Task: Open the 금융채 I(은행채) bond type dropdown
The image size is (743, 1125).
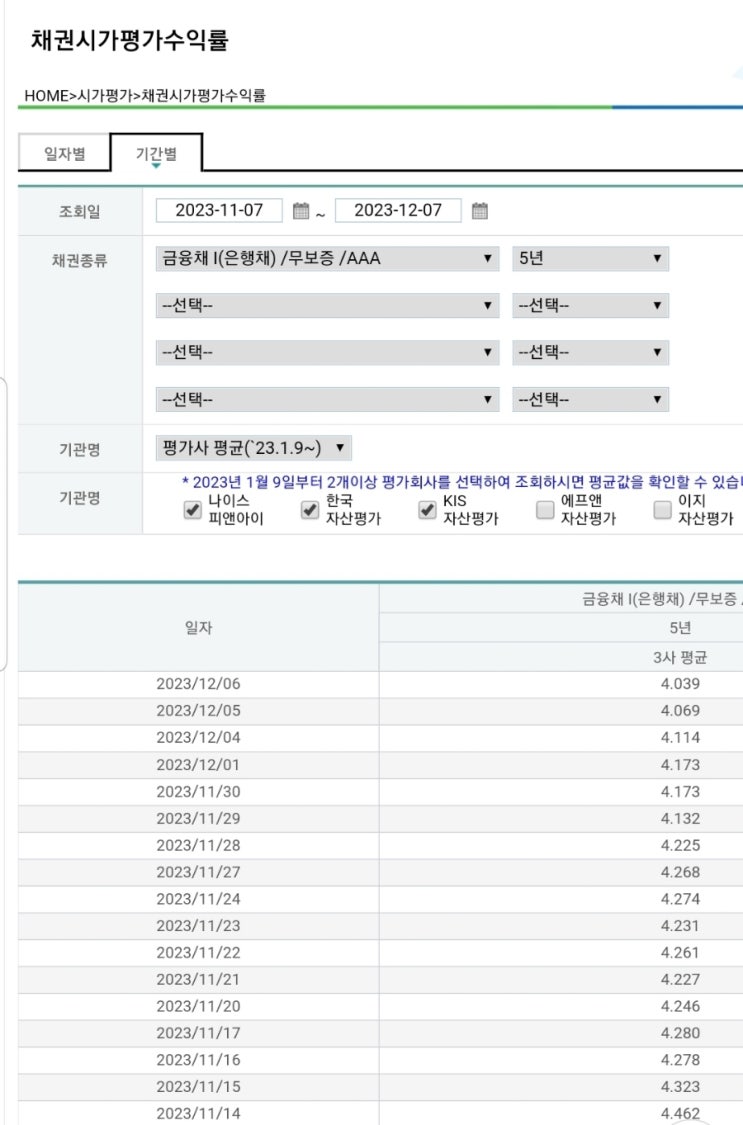Action: [327, 258]
